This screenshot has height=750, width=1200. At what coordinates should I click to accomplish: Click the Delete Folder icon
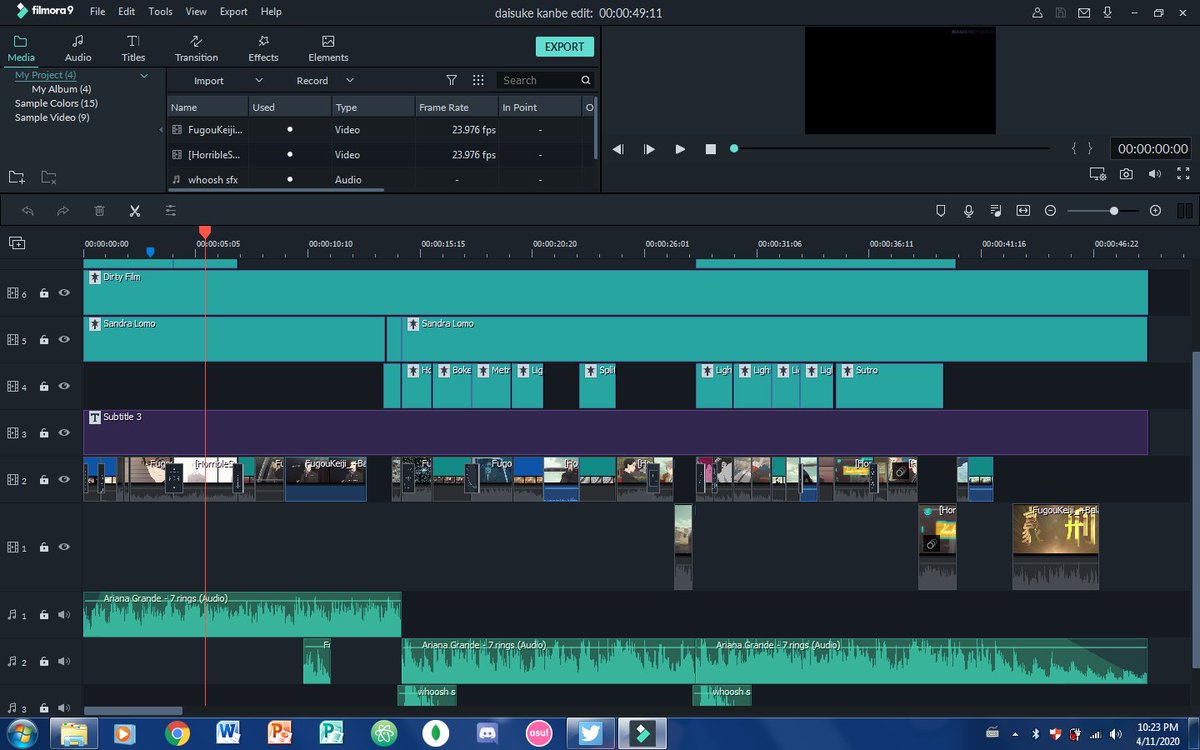[49, 177]
